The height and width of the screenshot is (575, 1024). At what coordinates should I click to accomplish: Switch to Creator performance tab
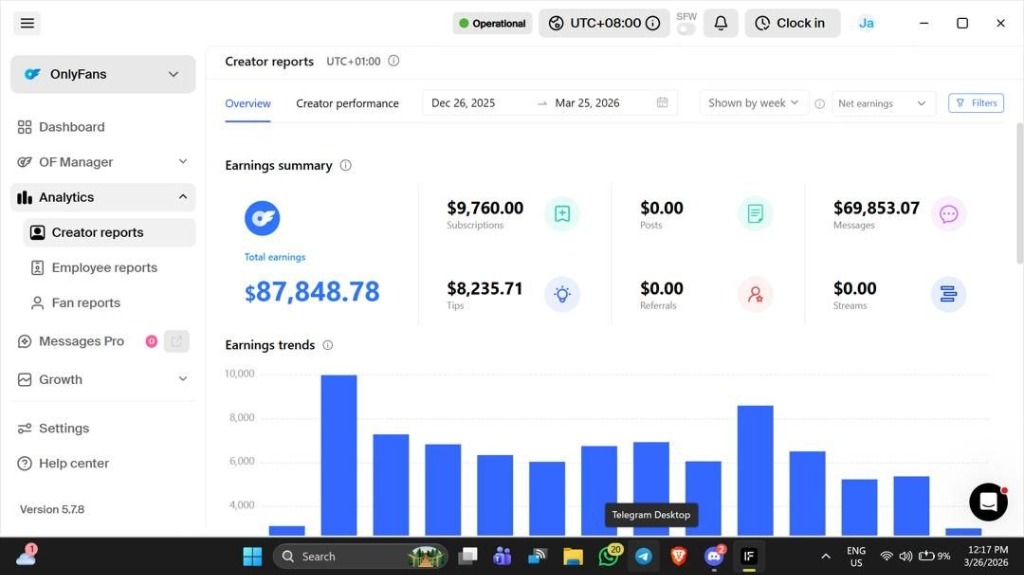[347, 103]
